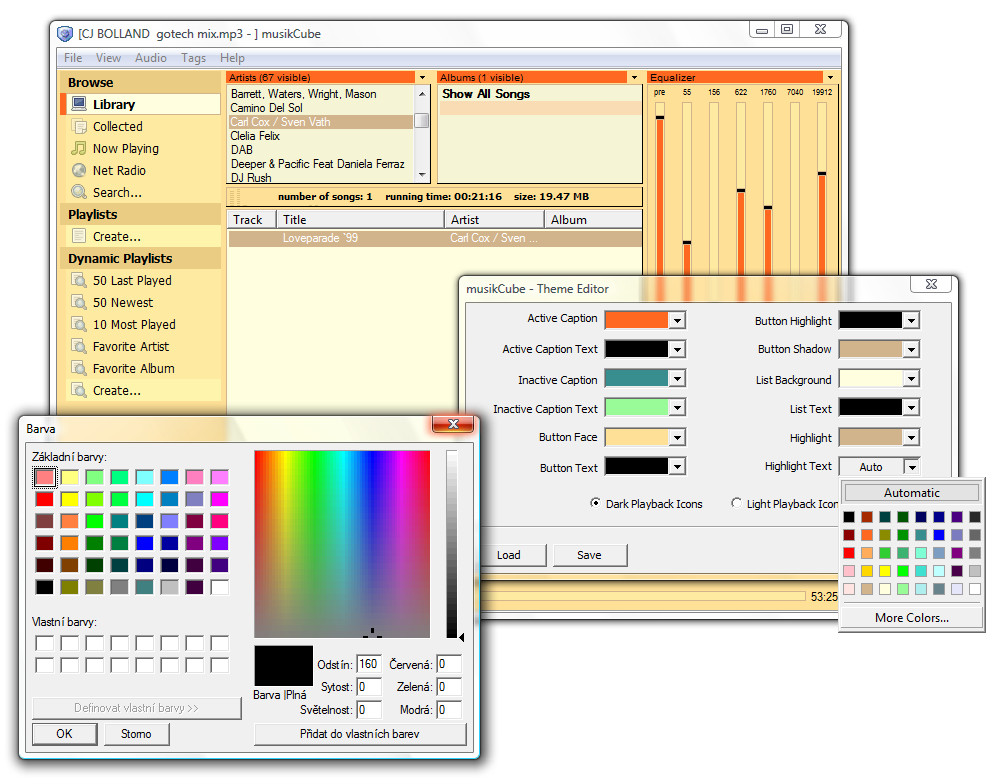
Task: Click the Title column header
Action: click(x=360, y=220)
